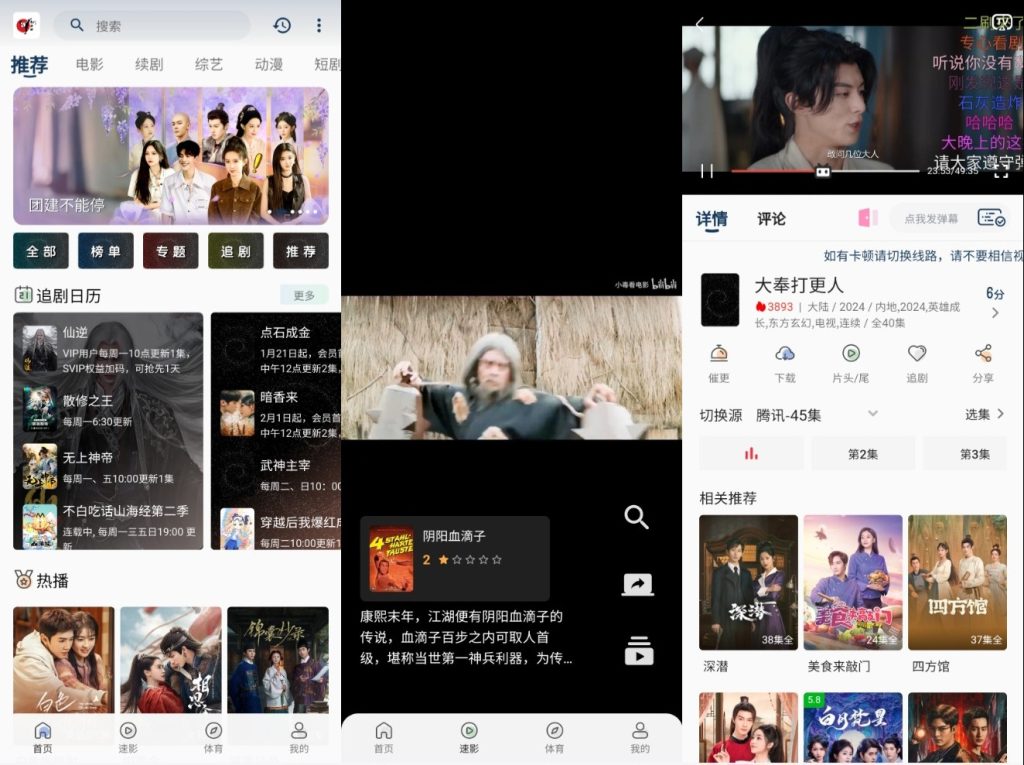
Task: Switch to the 动漫 tab
Action: 268,64
